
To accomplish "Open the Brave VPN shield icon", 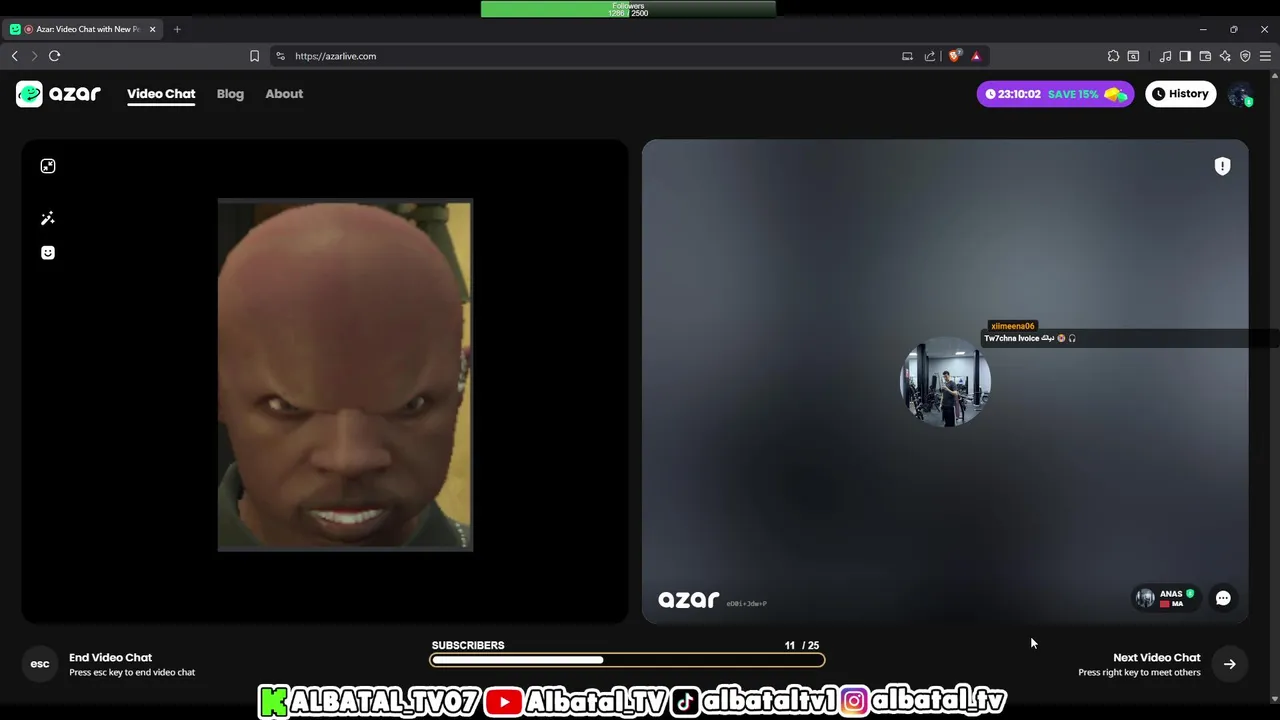I will 1245,56.
